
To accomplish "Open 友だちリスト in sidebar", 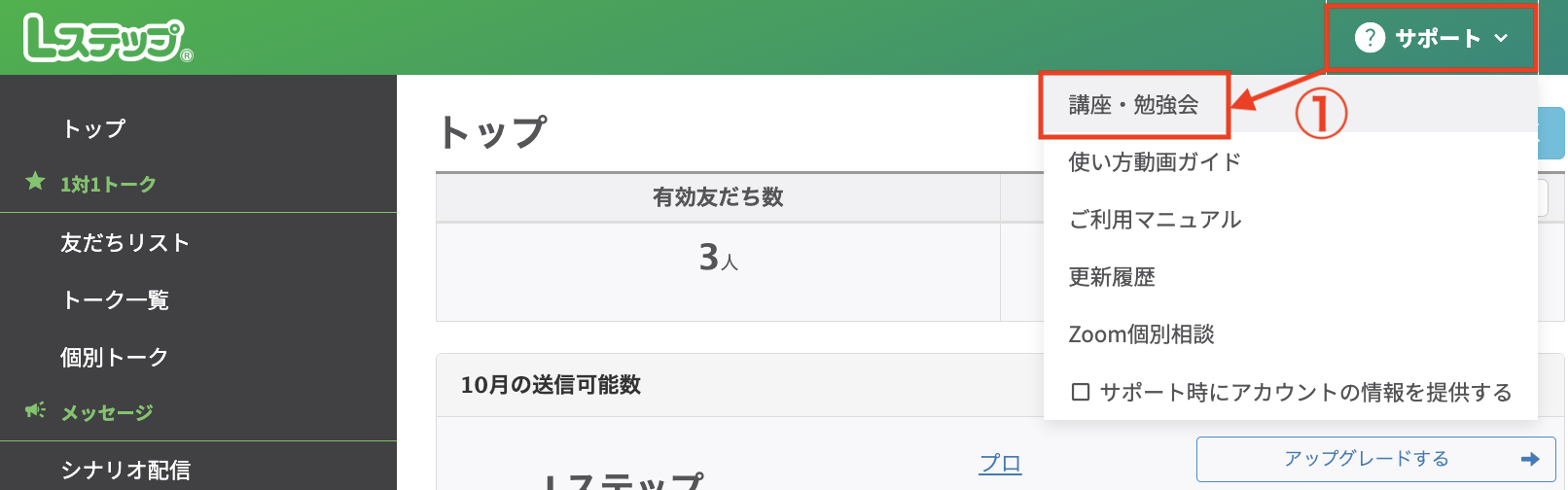I will (125, 243).
